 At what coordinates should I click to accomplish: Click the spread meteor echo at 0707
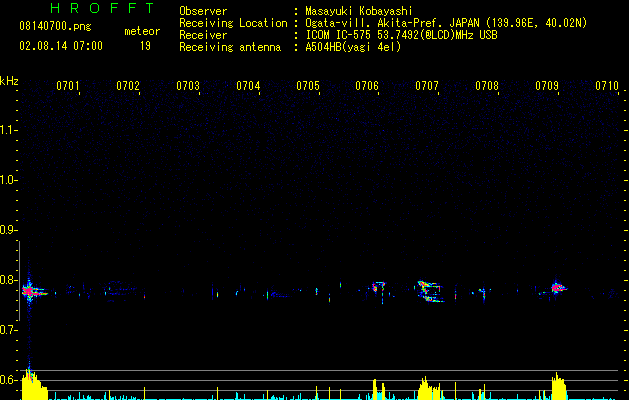click(x=430, y=291)
